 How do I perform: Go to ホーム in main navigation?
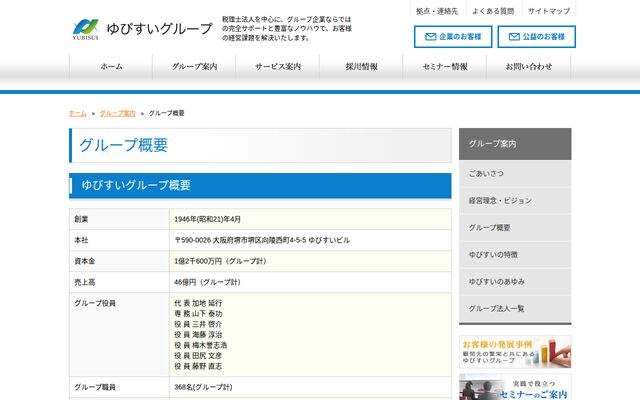click(111, 67)
